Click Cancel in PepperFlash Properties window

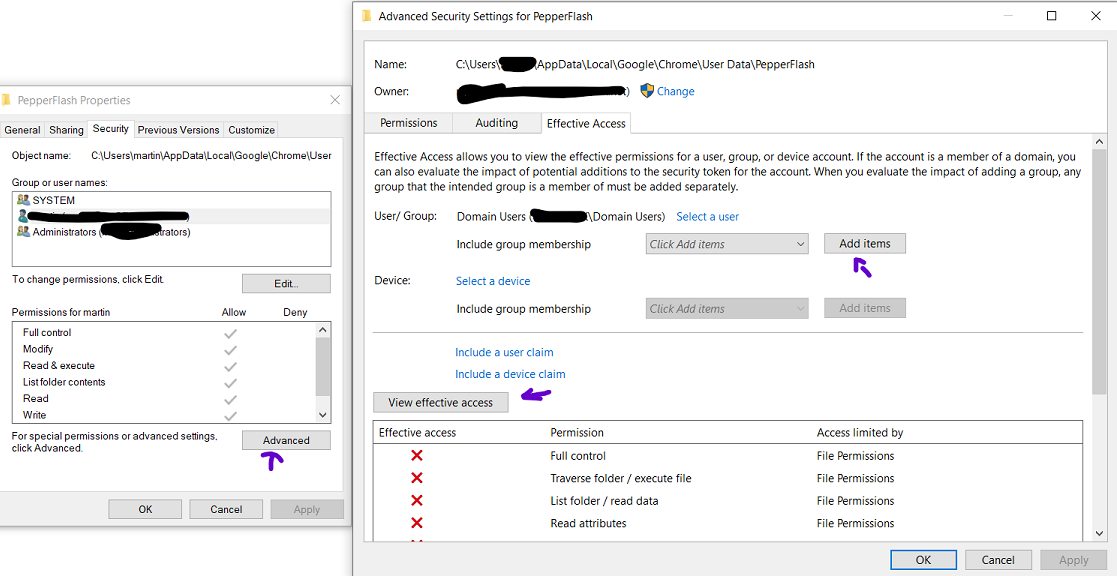coord(227,509)
